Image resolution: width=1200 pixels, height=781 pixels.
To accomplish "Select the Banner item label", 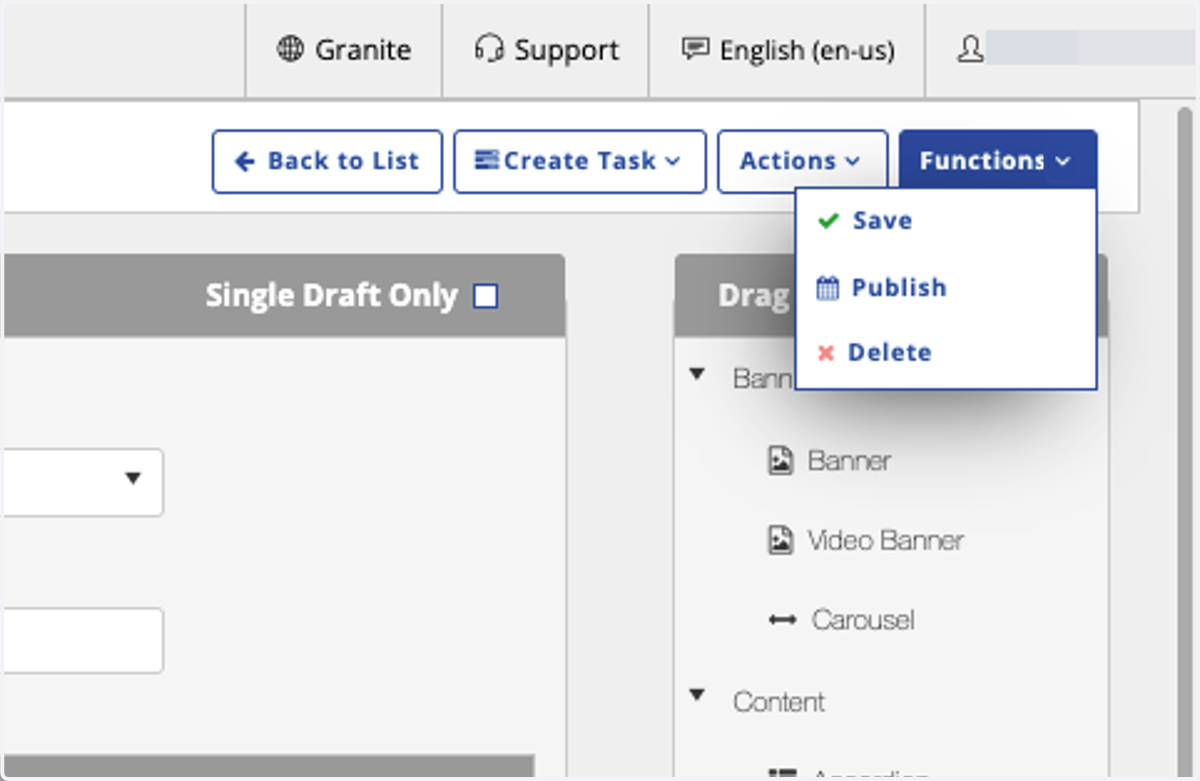I will (x=849, y=461).
